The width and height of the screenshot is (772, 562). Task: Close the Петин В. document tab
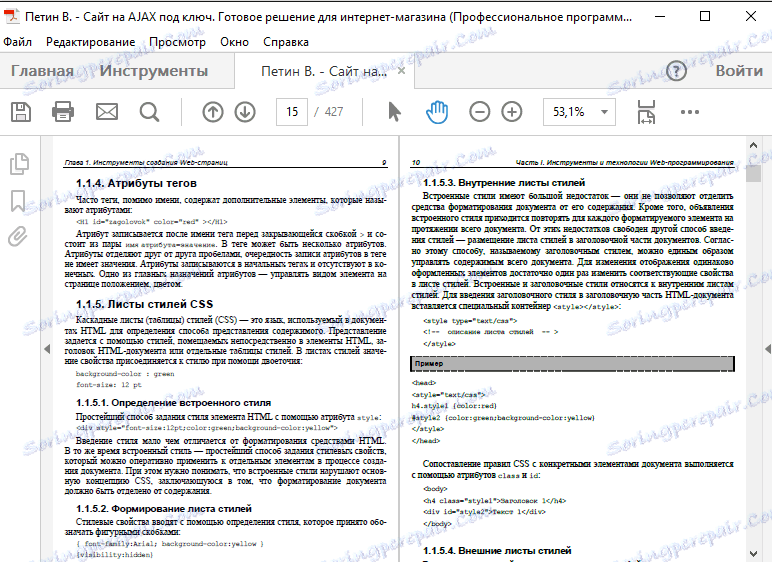[401, 71]
